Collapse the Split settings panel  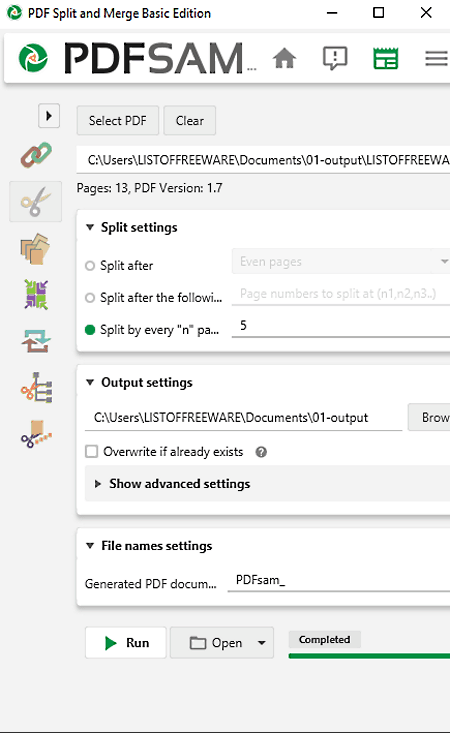[x=90, y=227]
